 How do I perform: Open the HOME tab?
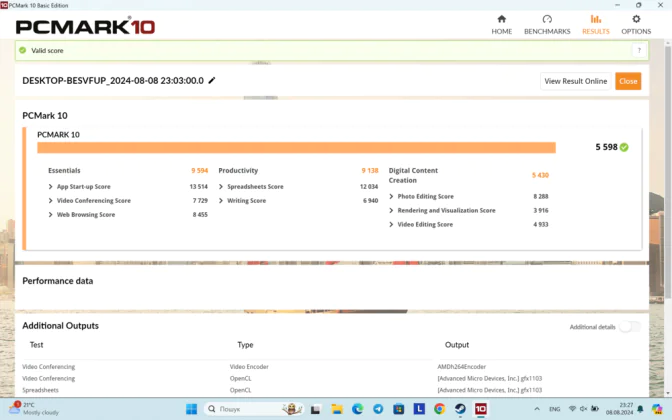point(501,25)
